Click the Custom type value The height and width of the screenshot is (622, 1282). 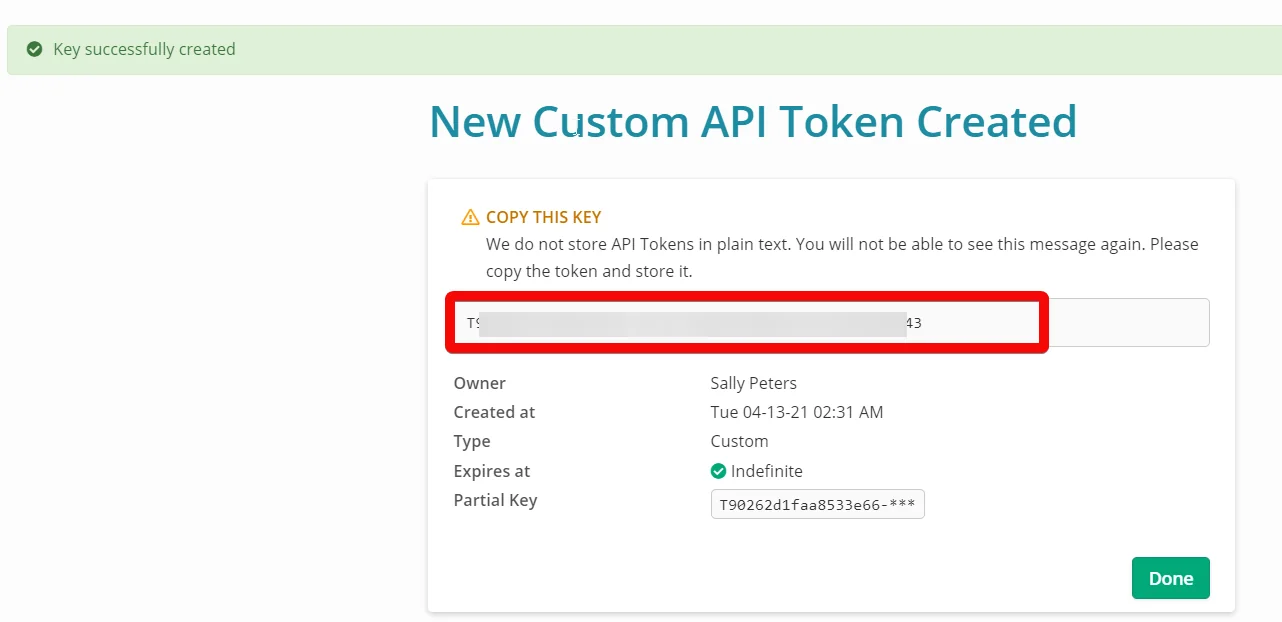tap(739, 441)
